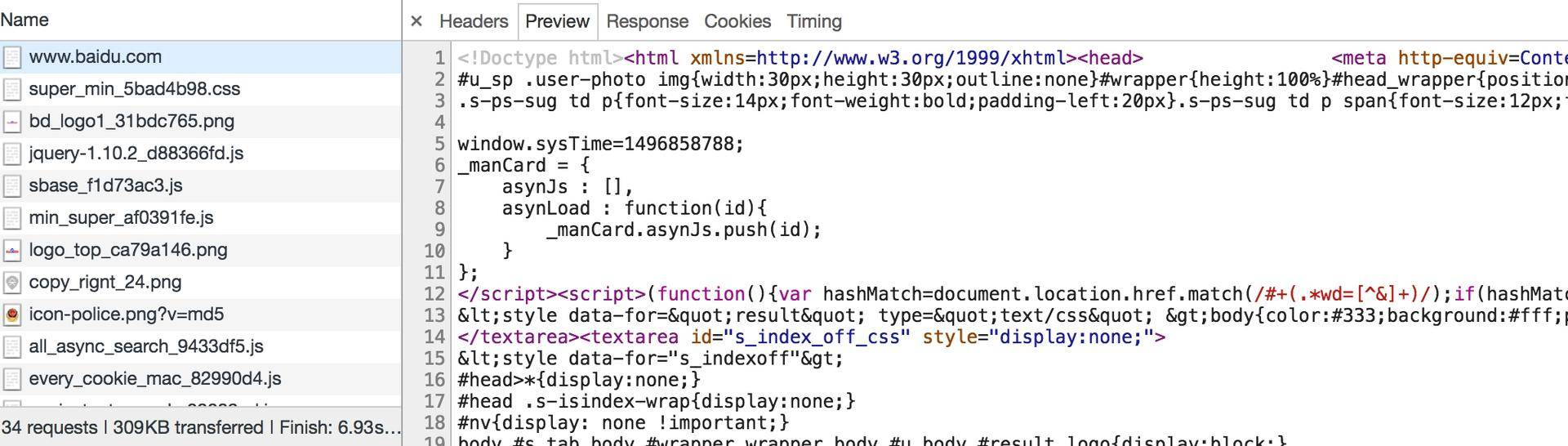Image resolution: width=1568 pixels, height=446 pixels.
Task: Click the www.baidu.com document icon
Action: 12,57
